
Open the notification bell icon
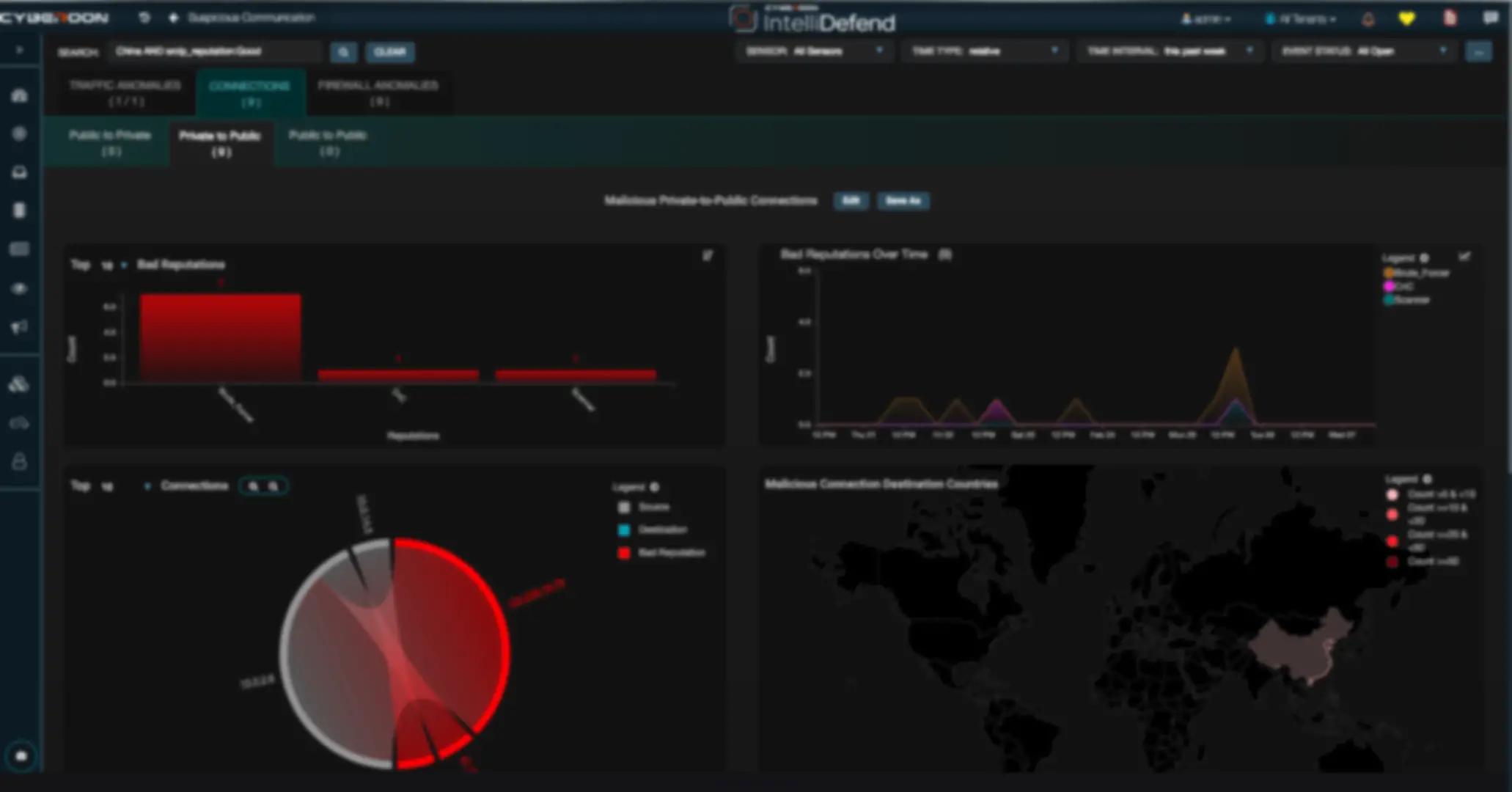[x=1368, y=19]
